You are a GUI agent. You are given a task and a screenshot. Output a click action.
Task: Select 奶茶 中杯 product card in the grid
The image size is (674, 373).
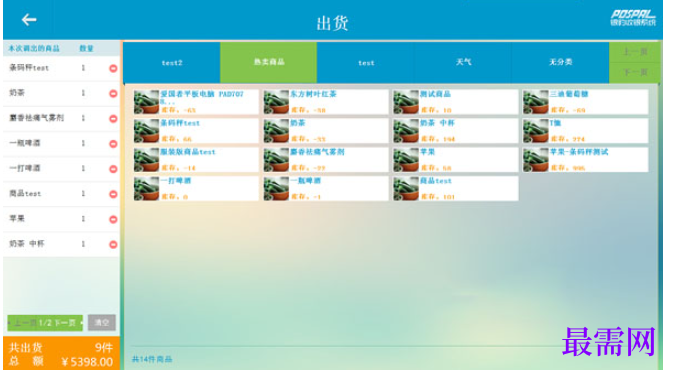(456, 131)
